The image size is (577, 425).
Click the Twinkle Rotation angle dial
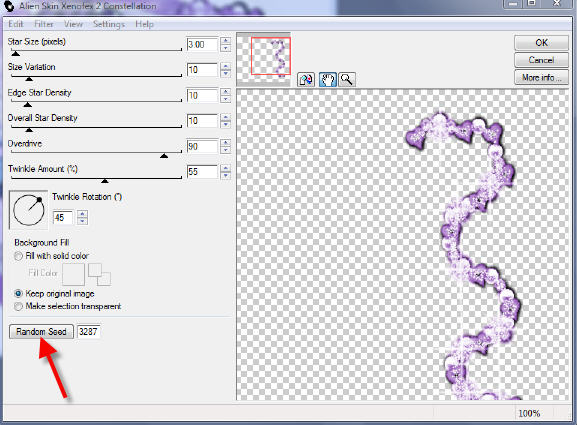click(29, 209)
